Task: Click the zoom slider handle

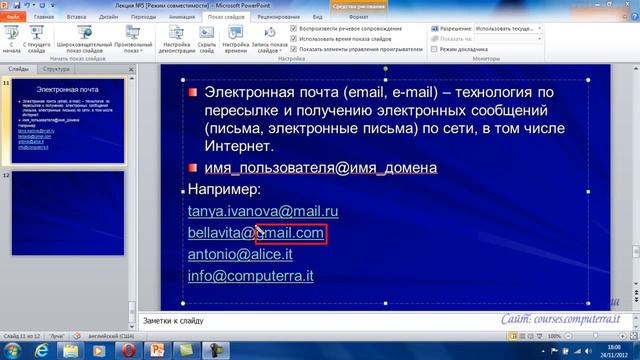Action: point(596,336)
